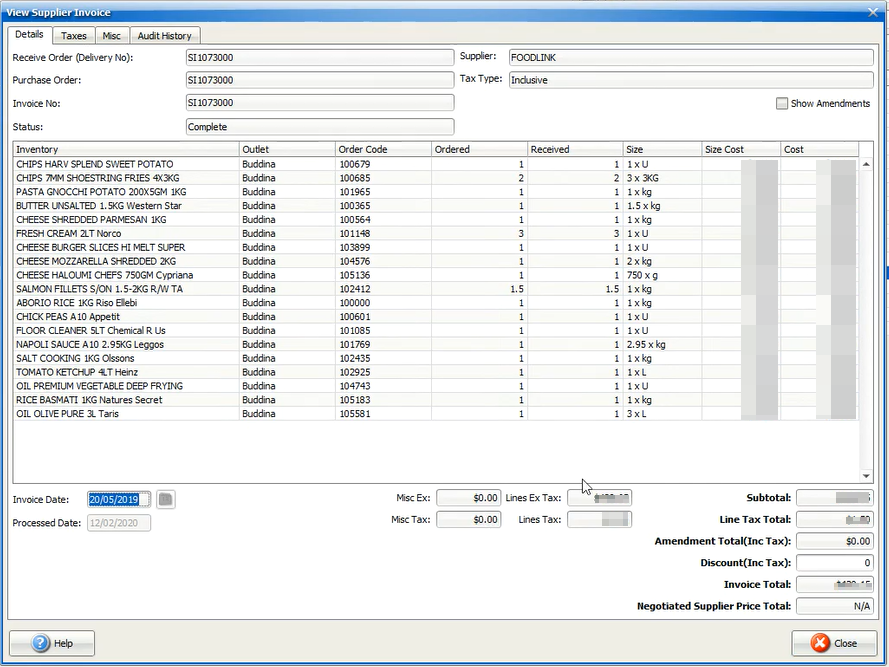Select SALT COOKING 1KG Olssons row
889x667 pixels.
(x=435, y=358)
